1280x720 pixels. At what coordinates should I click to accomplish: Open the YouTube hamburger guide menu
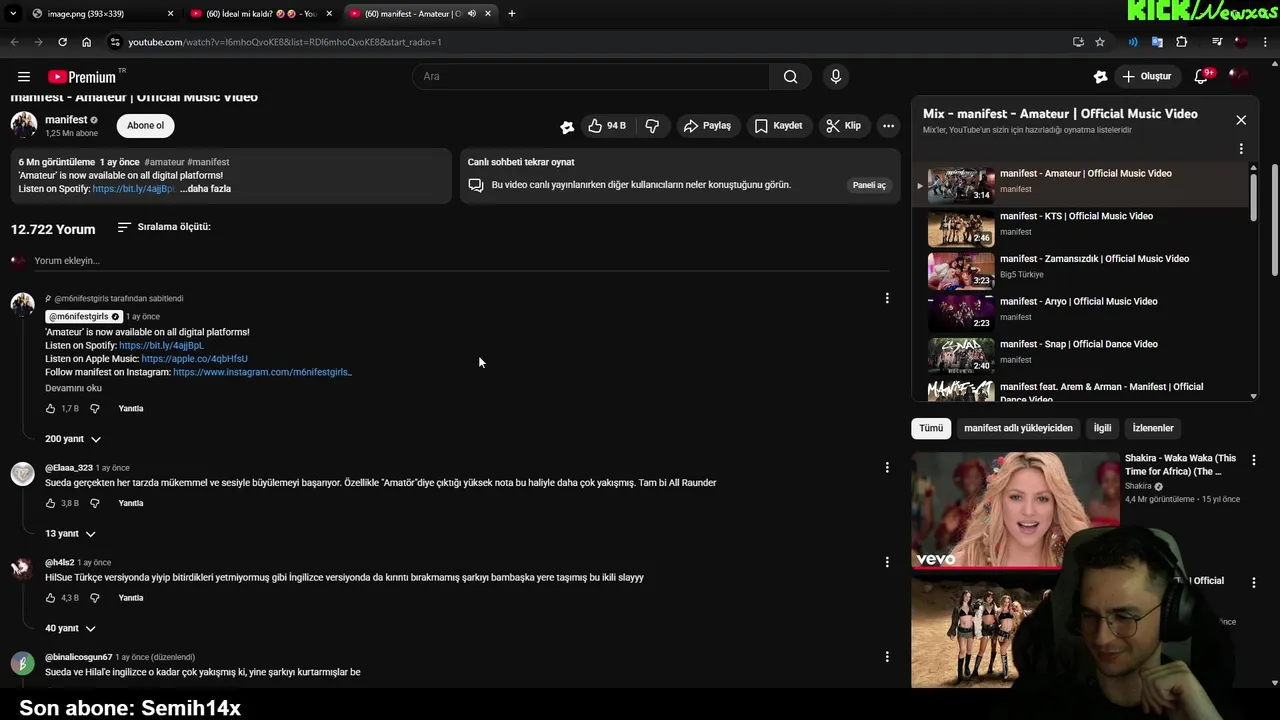click(x=24, y=77)
